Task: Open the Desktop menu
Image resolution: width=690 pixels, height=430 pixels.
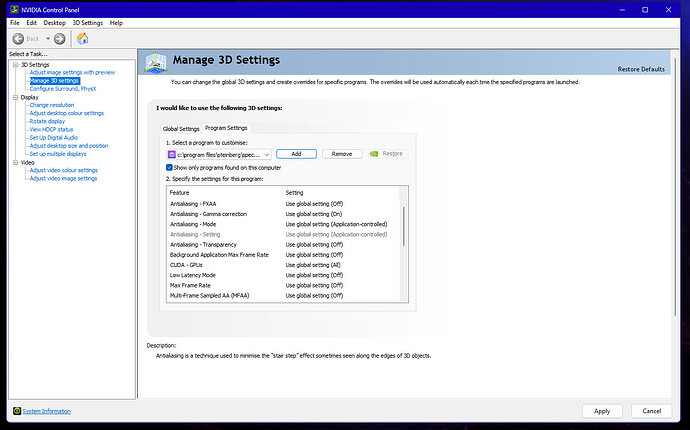Action: (x=55, y=23)
